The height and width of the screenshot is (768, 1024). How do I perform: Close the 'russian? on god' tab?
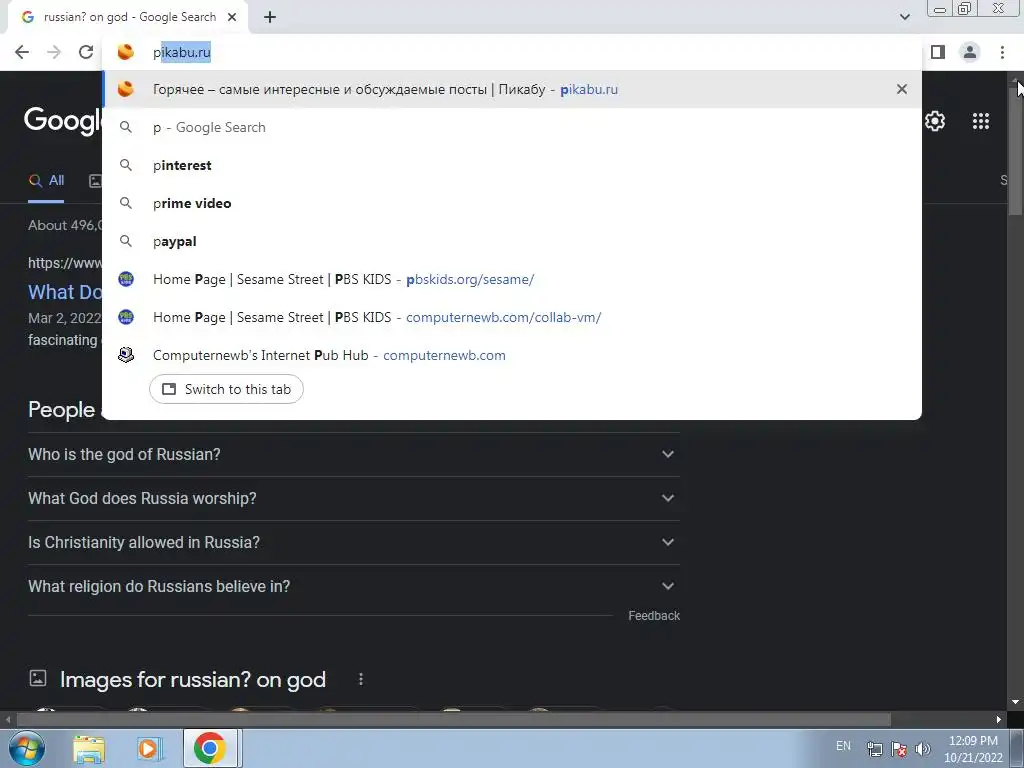tap(232, 17)
